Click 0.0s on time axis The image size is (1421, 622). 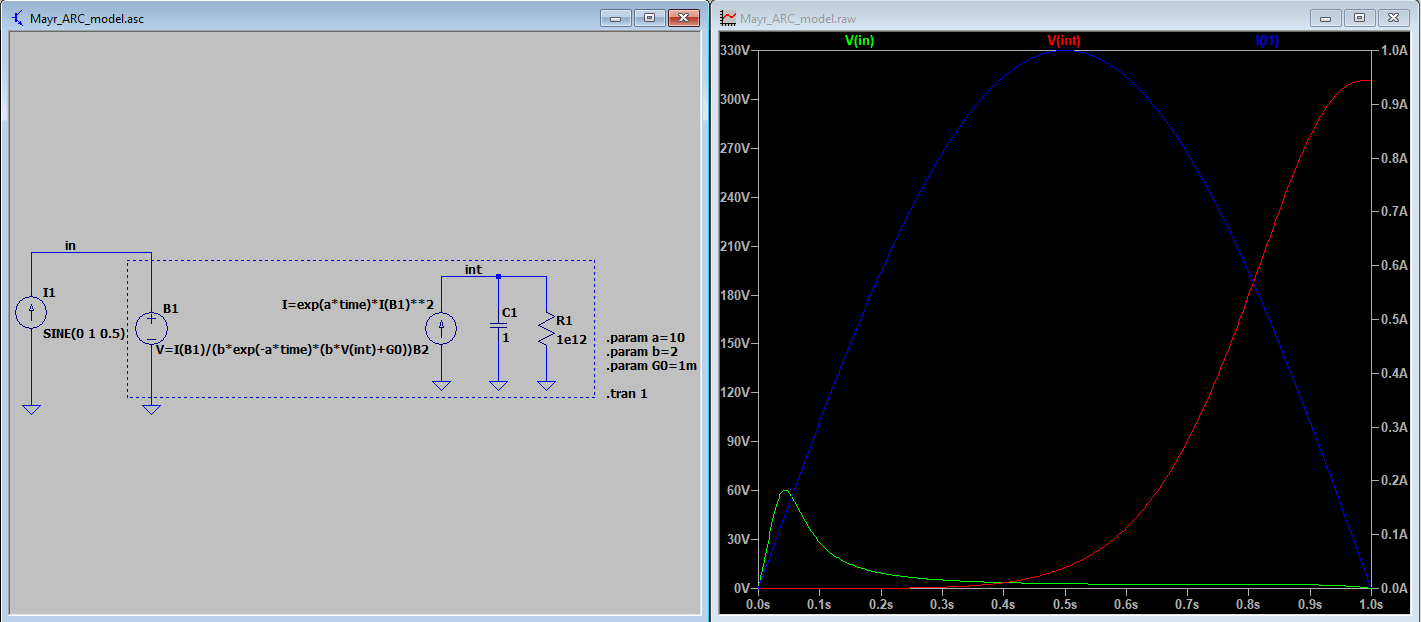point(760,605)
